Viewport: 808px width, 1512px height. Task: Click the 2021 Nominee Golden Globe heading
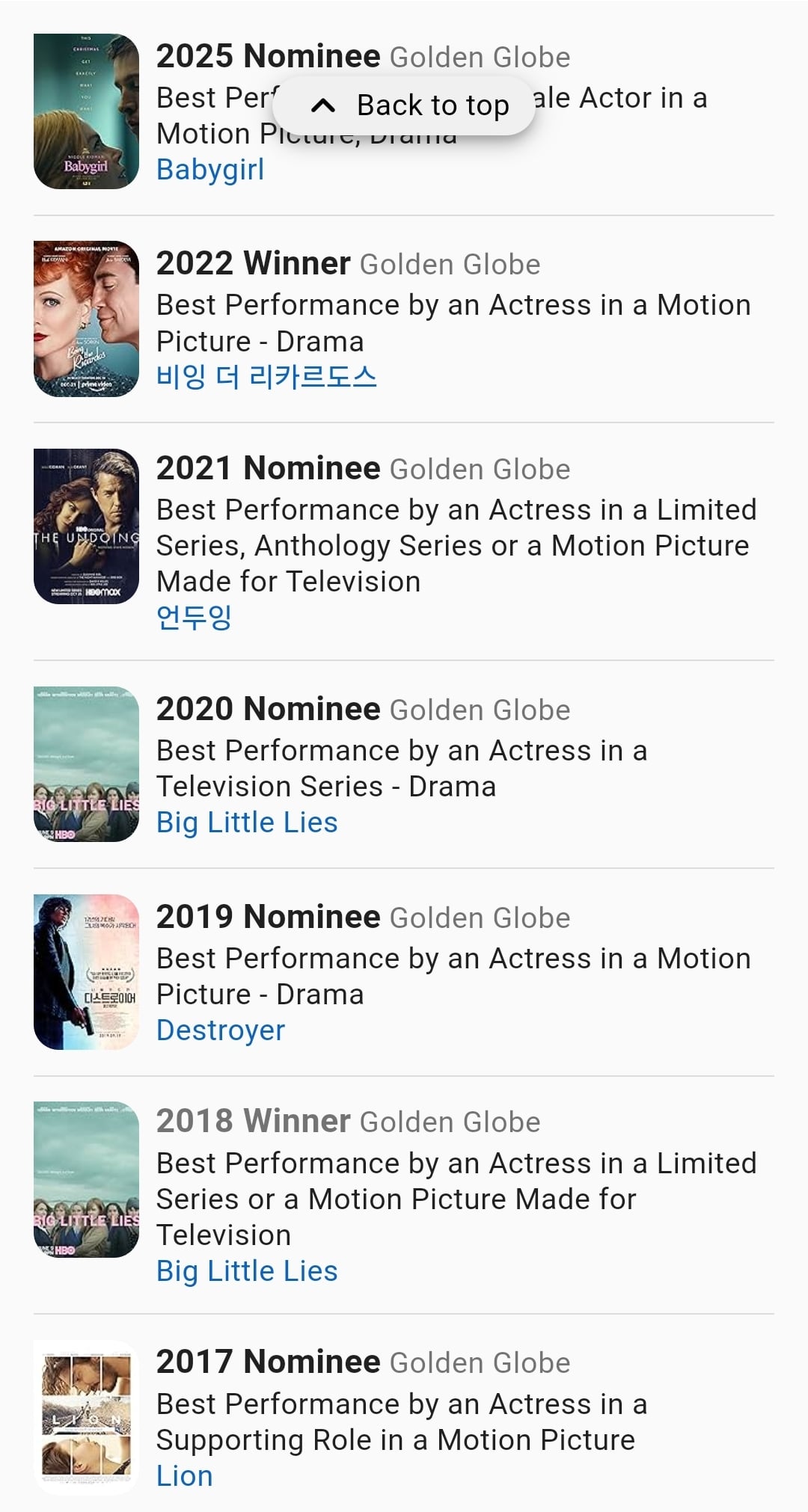364,468
